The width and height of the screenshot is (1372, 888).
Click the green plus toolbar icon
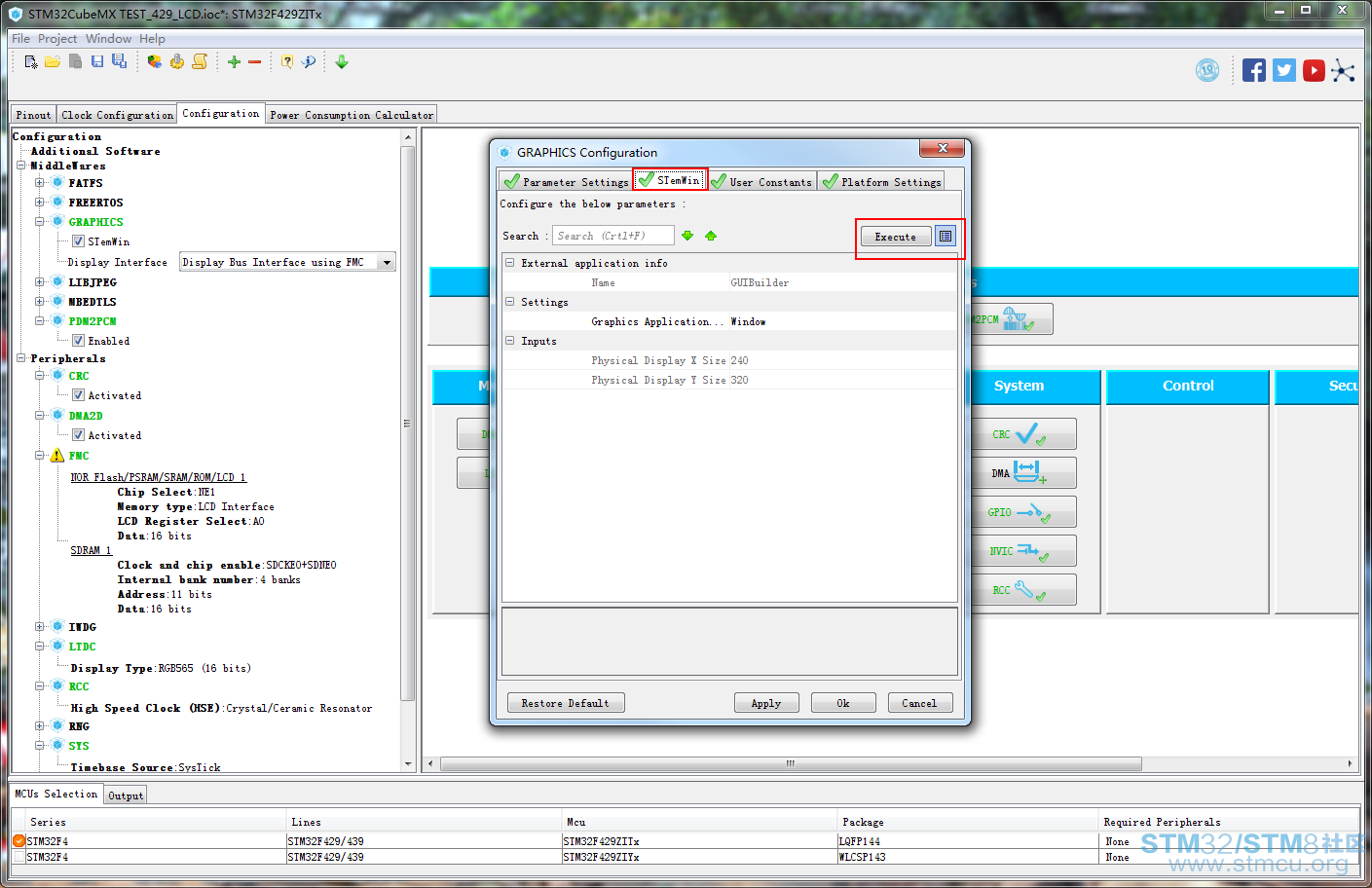(234, 61)
